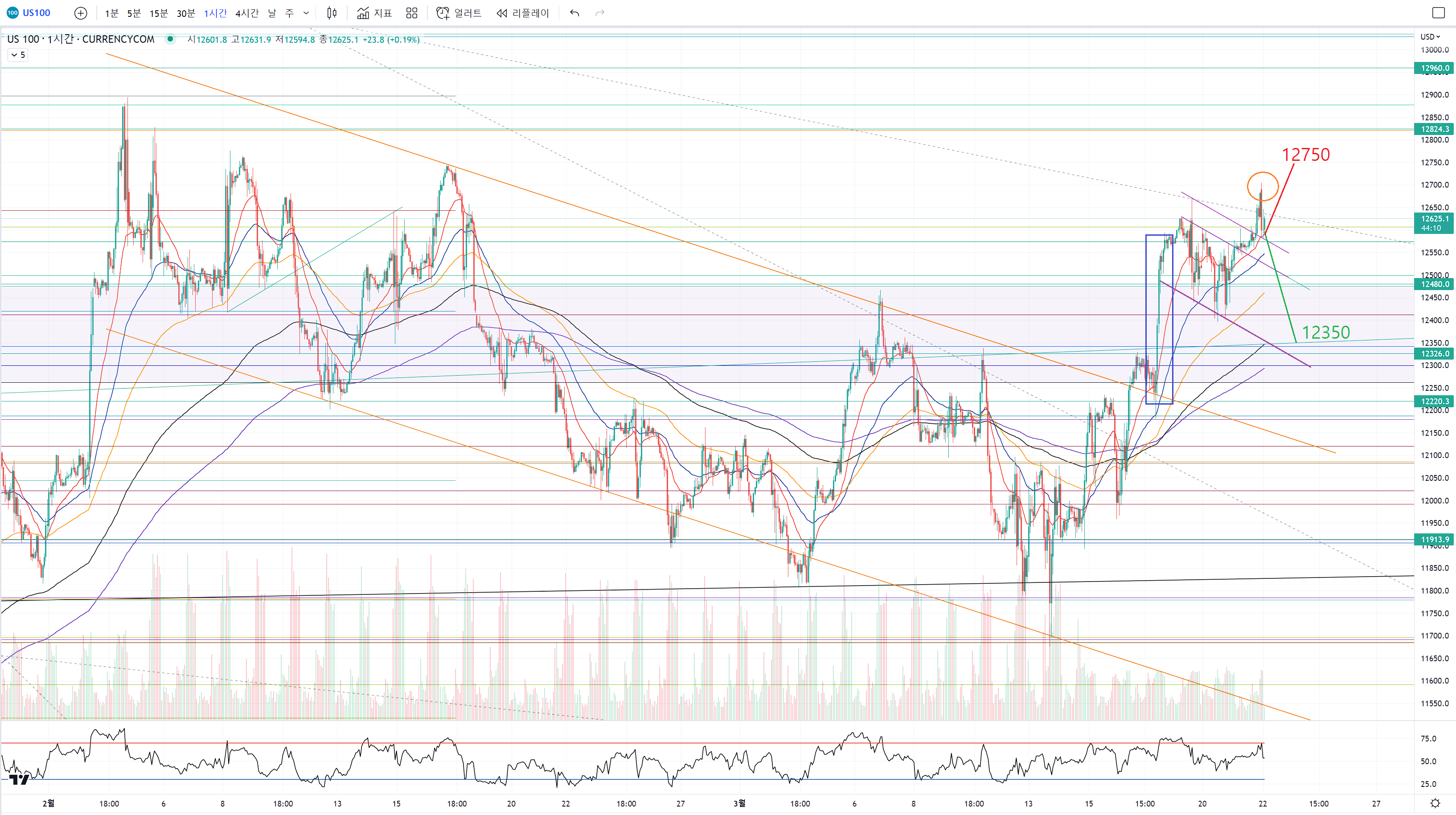Expand the collapsed 5 indicators legend
The image size is (1456, 815).
18,55
